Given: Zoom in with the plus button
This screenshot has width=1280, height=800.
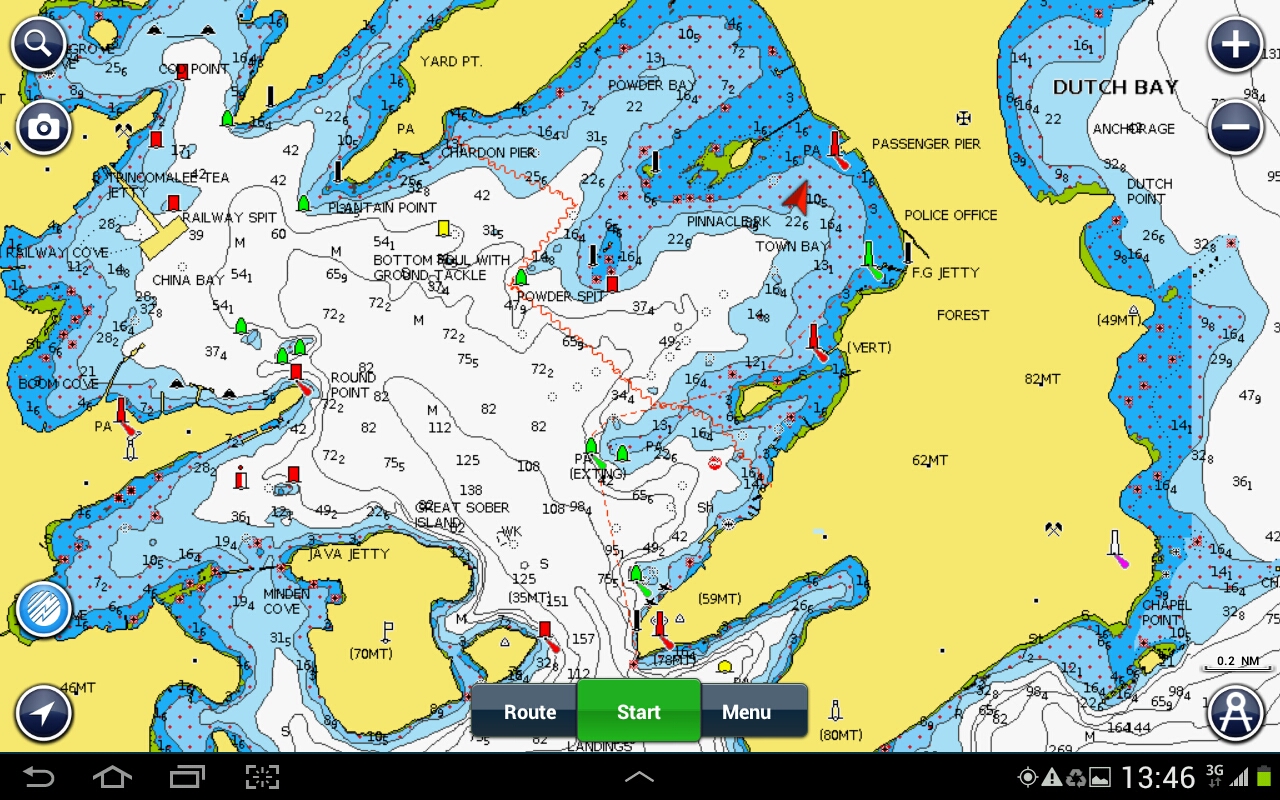Looking at the screenshot, I should tap(1235, 46).
